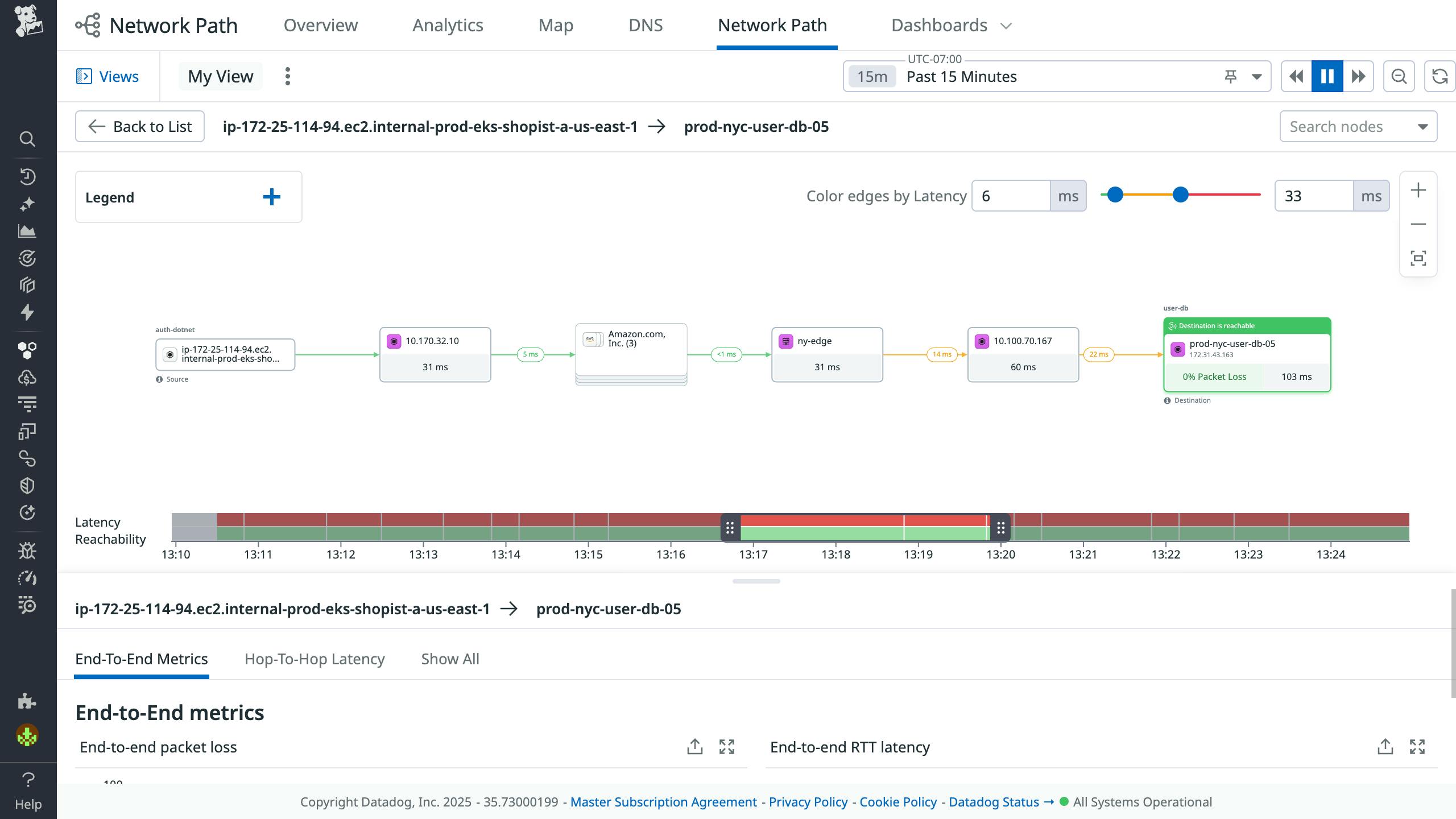Pause the live data refresh
The image size is (1456, 819).
1326,76
